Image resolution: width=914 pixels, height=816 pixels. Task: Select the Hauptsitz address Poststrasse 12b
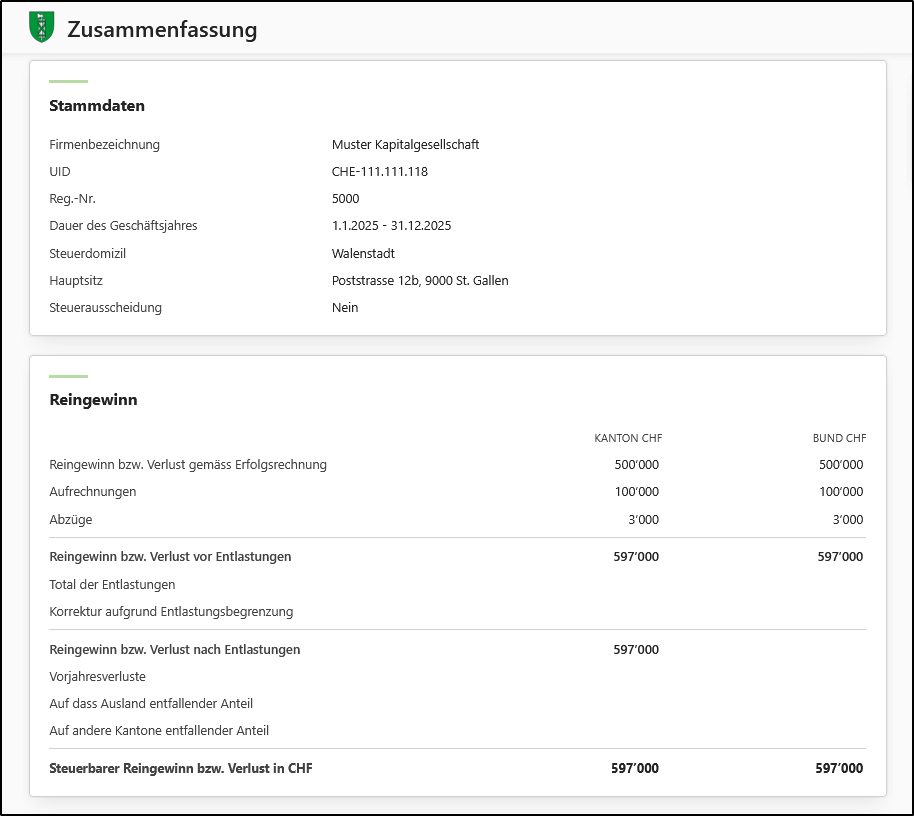[x=419, y=281]
